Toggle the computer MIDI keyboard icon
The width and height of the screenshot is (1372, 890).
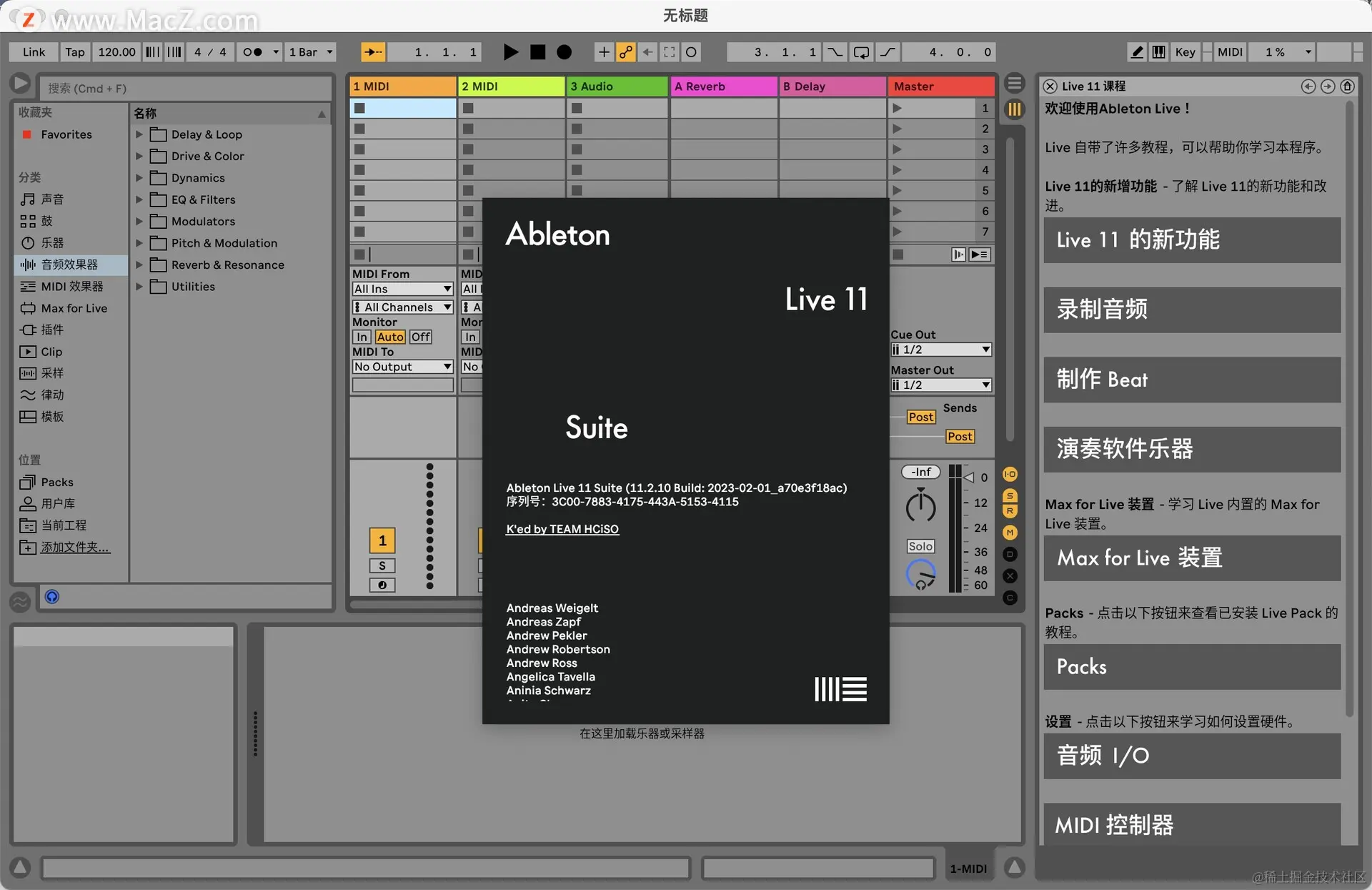(1159, 52)
